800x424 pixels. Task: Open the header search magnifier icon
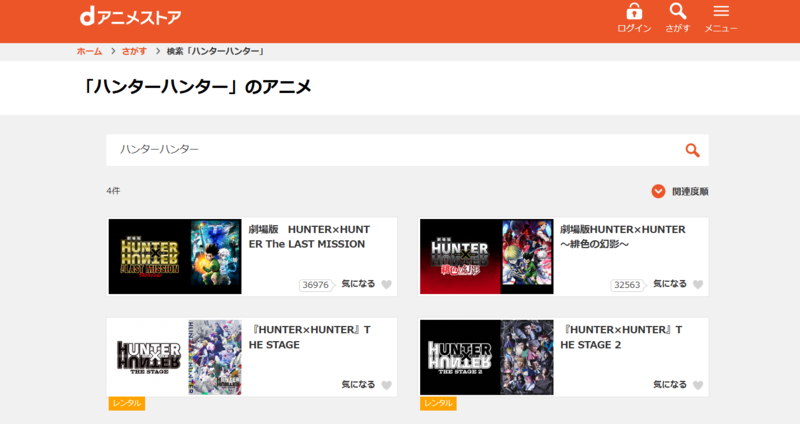pyautogui.click(x=678, y=13)
